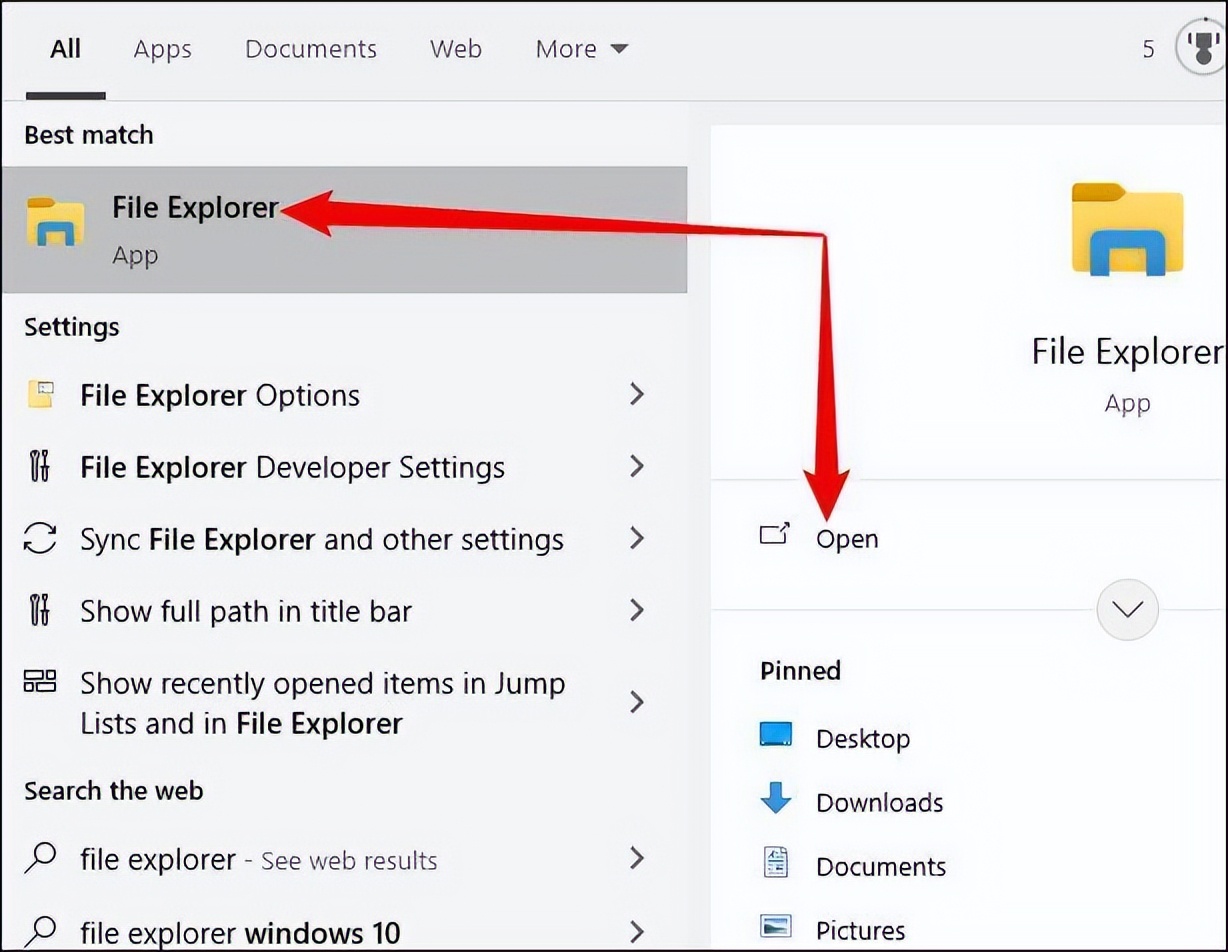Open the pinned Desktop folder
Image resolution: width=1228 pixels, height=952 pixels.
point(864,737)
